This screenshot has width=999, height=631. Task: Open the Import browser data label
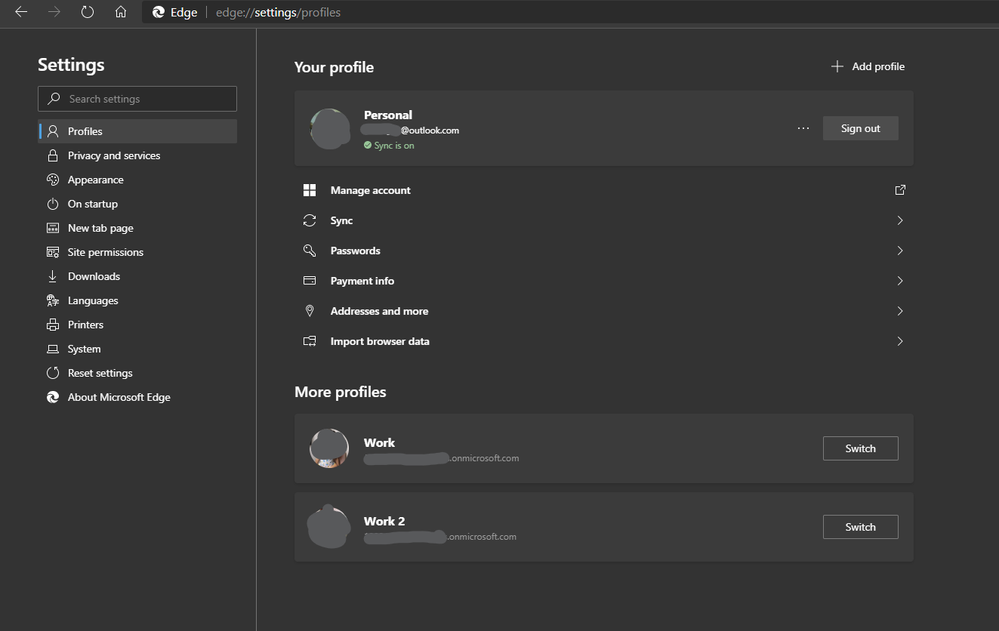pyautogui.click(x=380, y=341)
